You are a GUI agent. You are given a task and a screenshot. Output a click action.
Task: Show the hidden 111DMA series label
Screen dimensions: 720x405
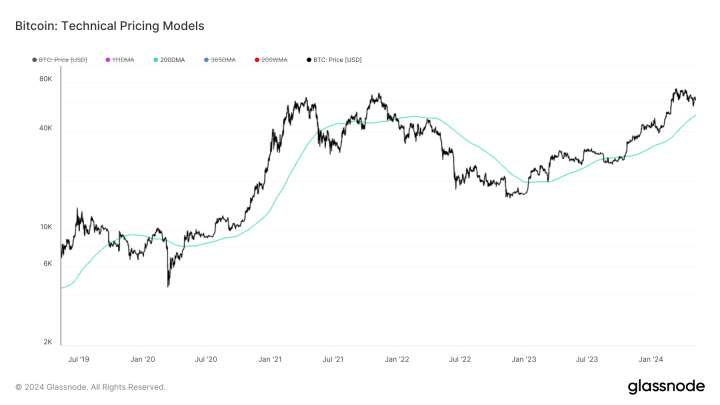pyautogui.click(x=123, y=60)
